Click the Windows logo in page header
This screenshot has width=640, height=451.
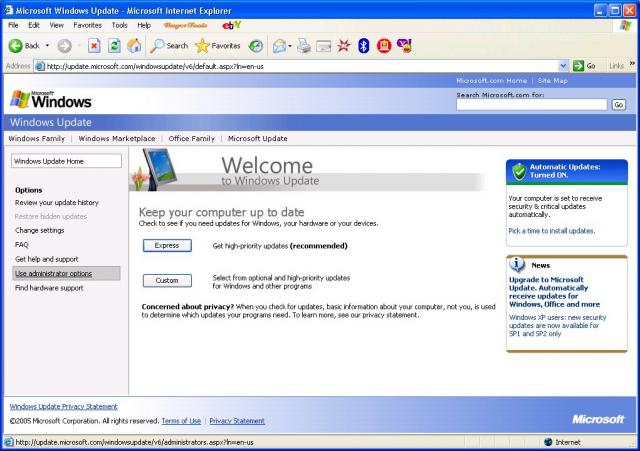click(51, 100)
